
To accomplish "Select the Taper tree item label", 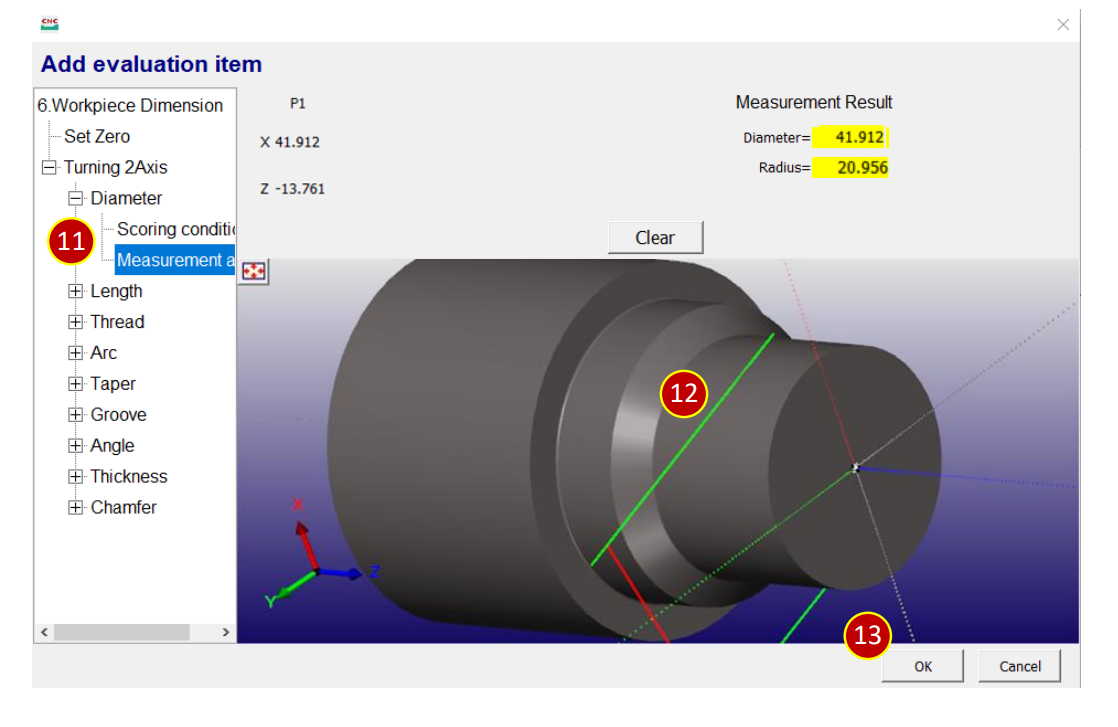I will (113, 383).
